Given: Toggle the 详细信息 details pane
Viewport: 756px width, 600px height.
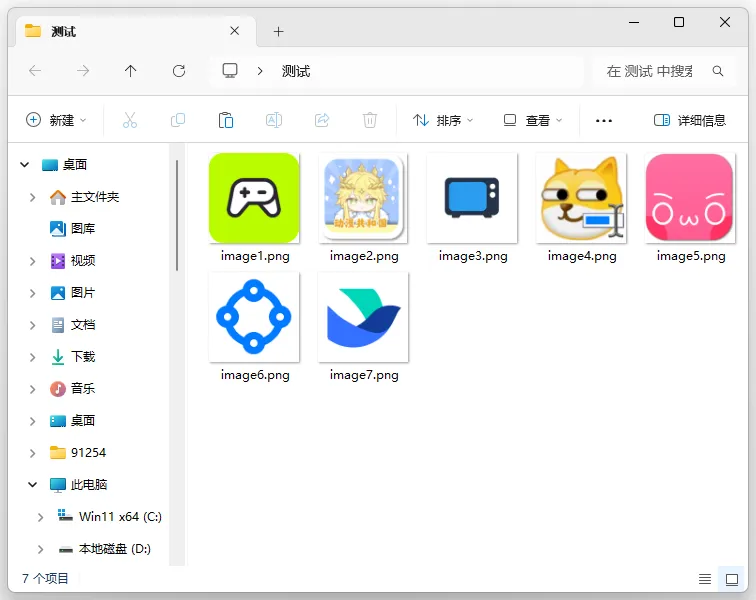Looking at the screenshot, I should (689, 120).
